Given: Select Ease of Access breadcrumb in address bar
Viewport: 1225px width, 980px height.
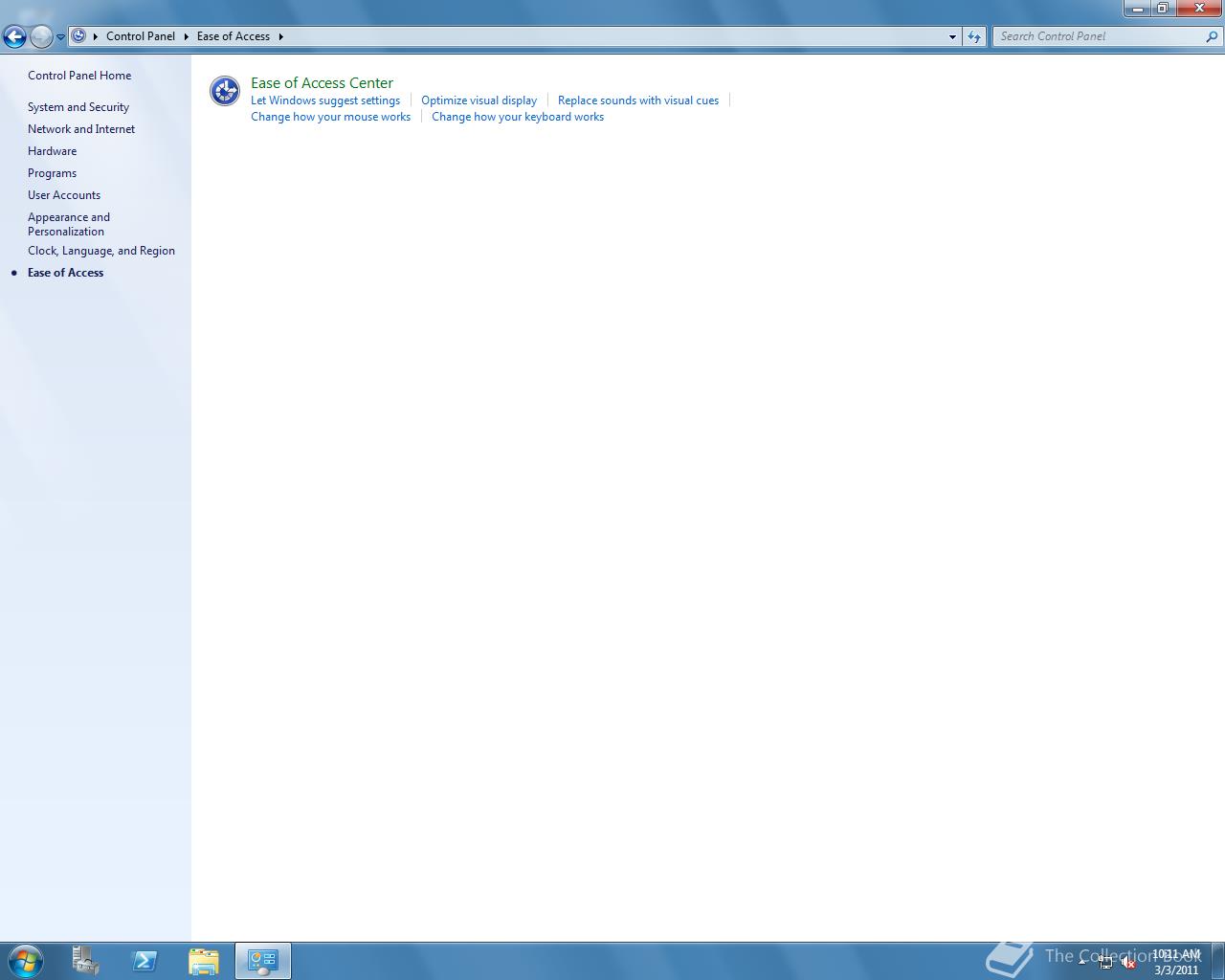Looking at the screenshot, I should [x=234, y=36].
